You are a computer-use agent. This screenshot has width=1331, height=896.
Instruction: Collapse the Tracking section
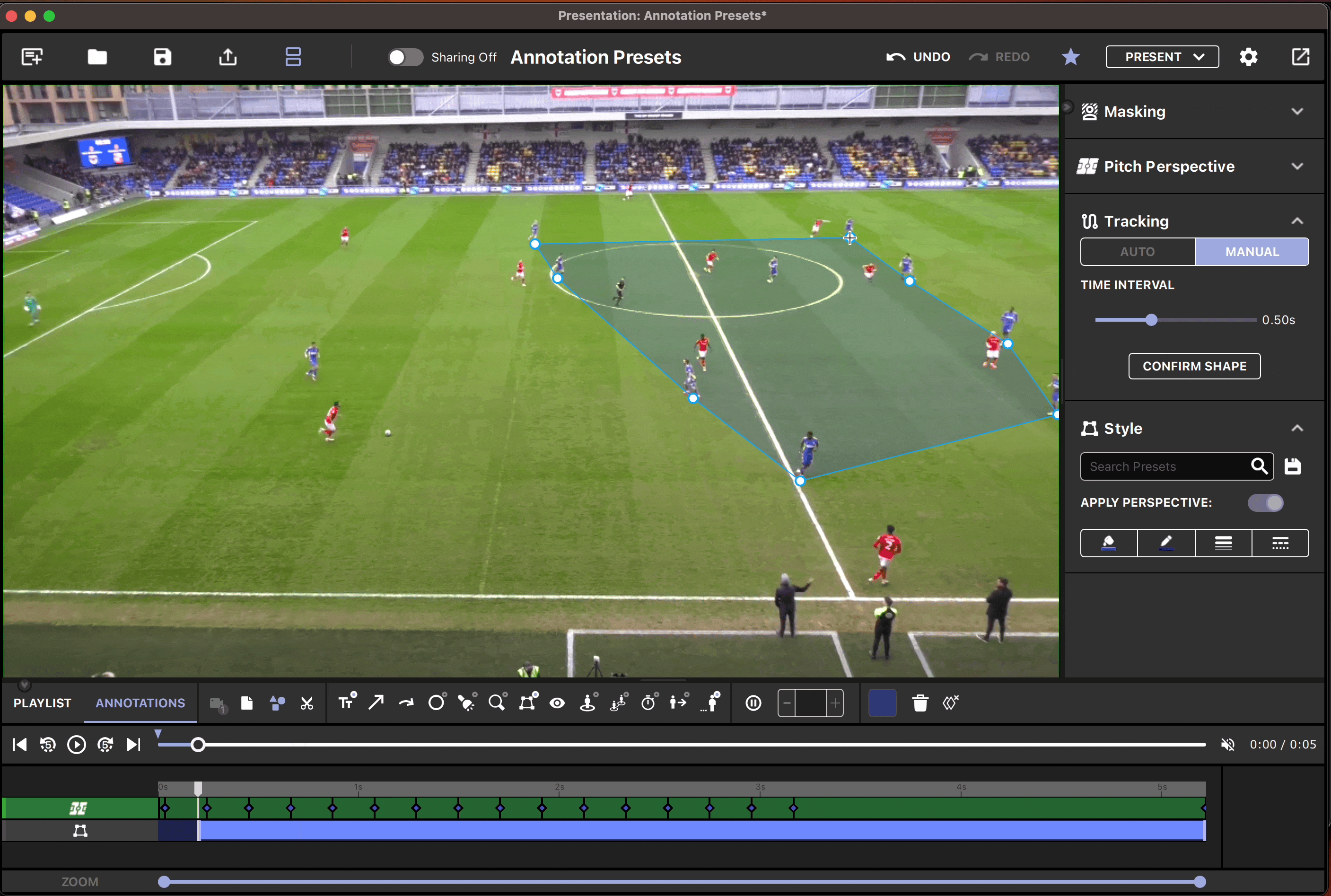(1297, 220)
